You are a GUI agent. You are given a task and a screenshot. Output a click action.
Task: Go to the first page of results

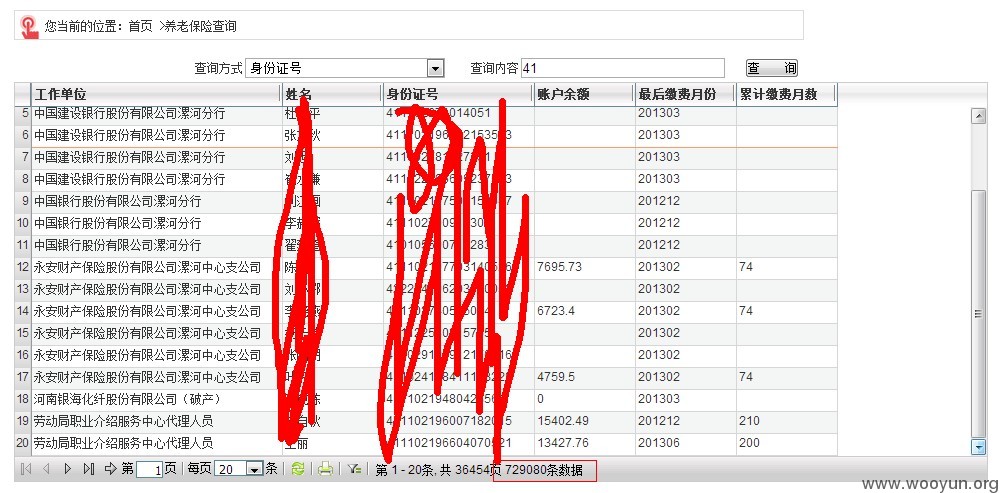point(26,469)
